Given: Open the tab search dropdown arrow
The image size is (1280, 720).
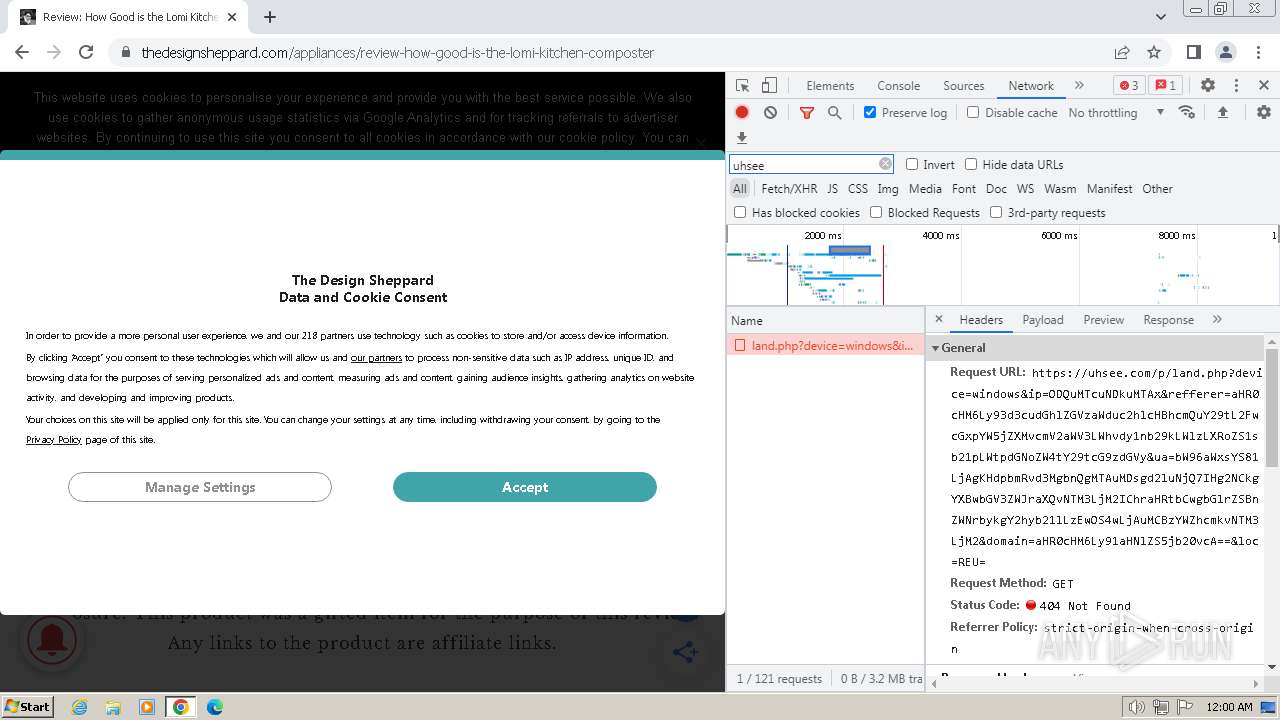Looking at the screenshot, I should (1160, 17).
